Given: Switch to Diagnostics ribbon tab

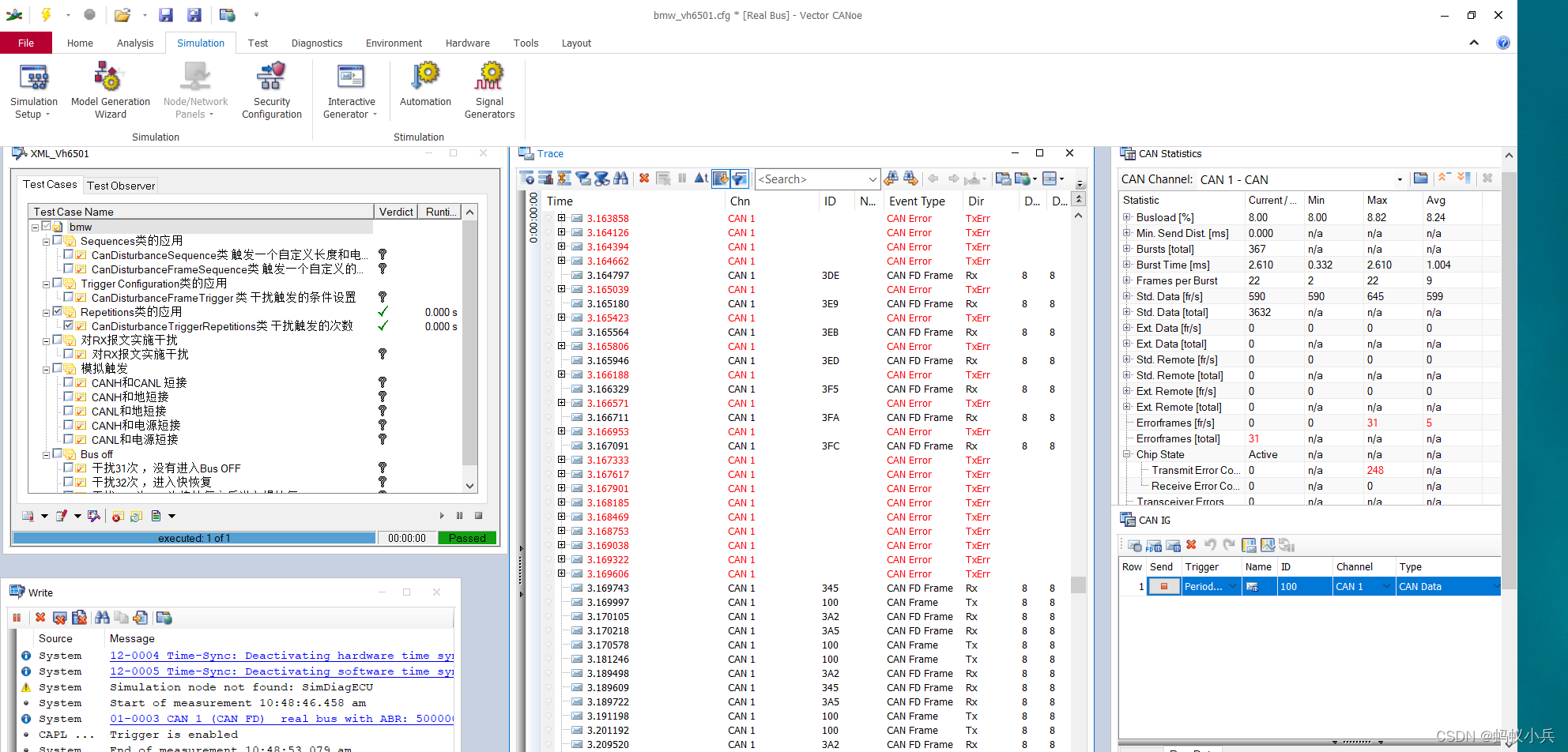Looking at the screenshot, I should [x=317, y=43].
